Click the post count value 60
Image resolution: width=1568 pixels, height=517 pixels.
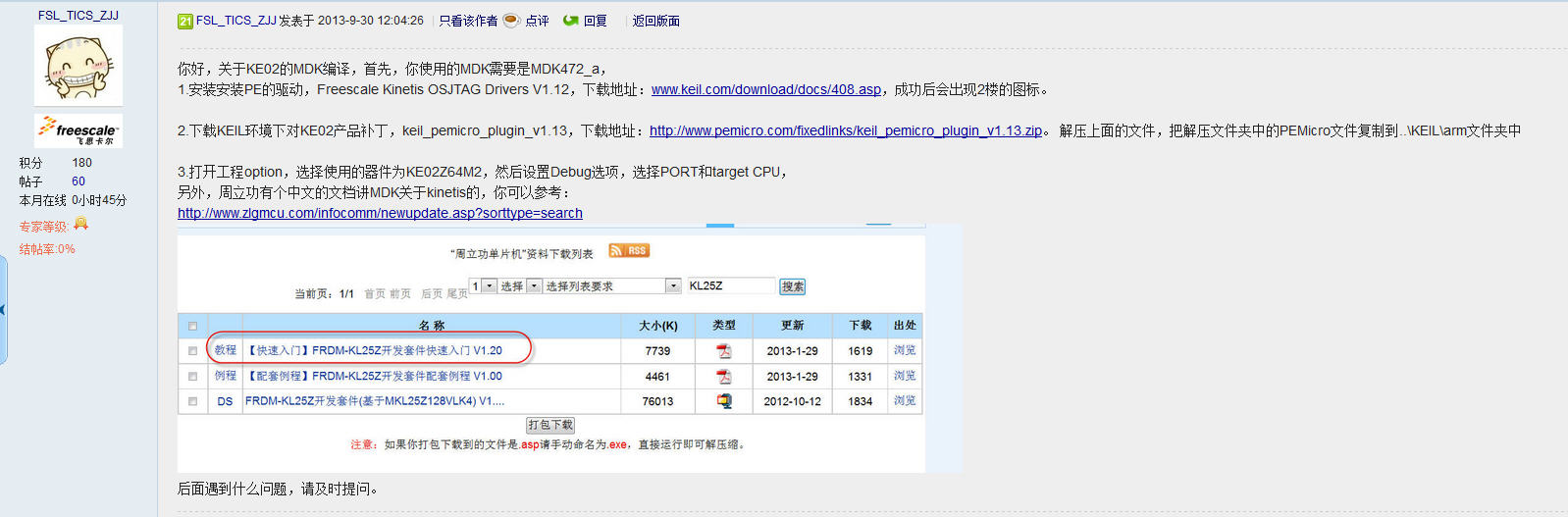pos(78,181)
